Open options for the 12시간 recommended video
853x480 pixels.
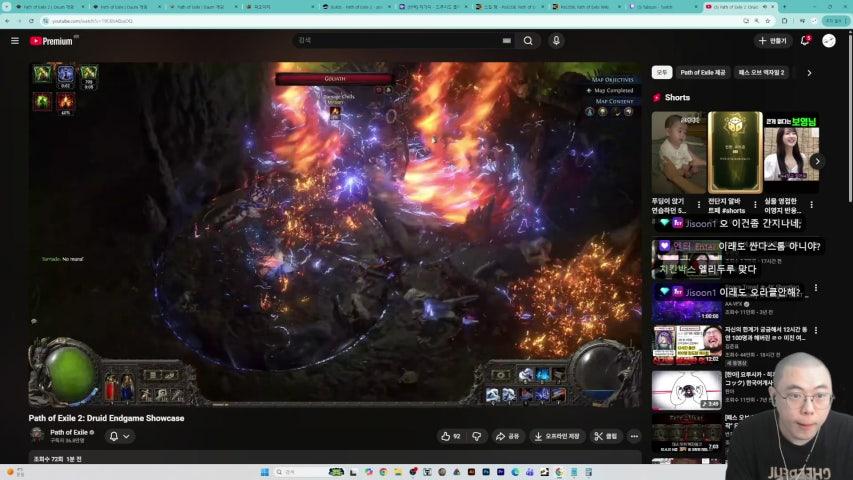[815, 330]
